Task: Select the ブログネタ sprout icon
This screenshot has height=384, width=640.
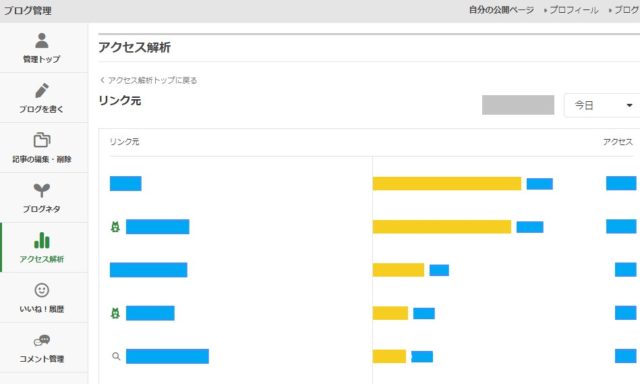Action: (42, 190)
